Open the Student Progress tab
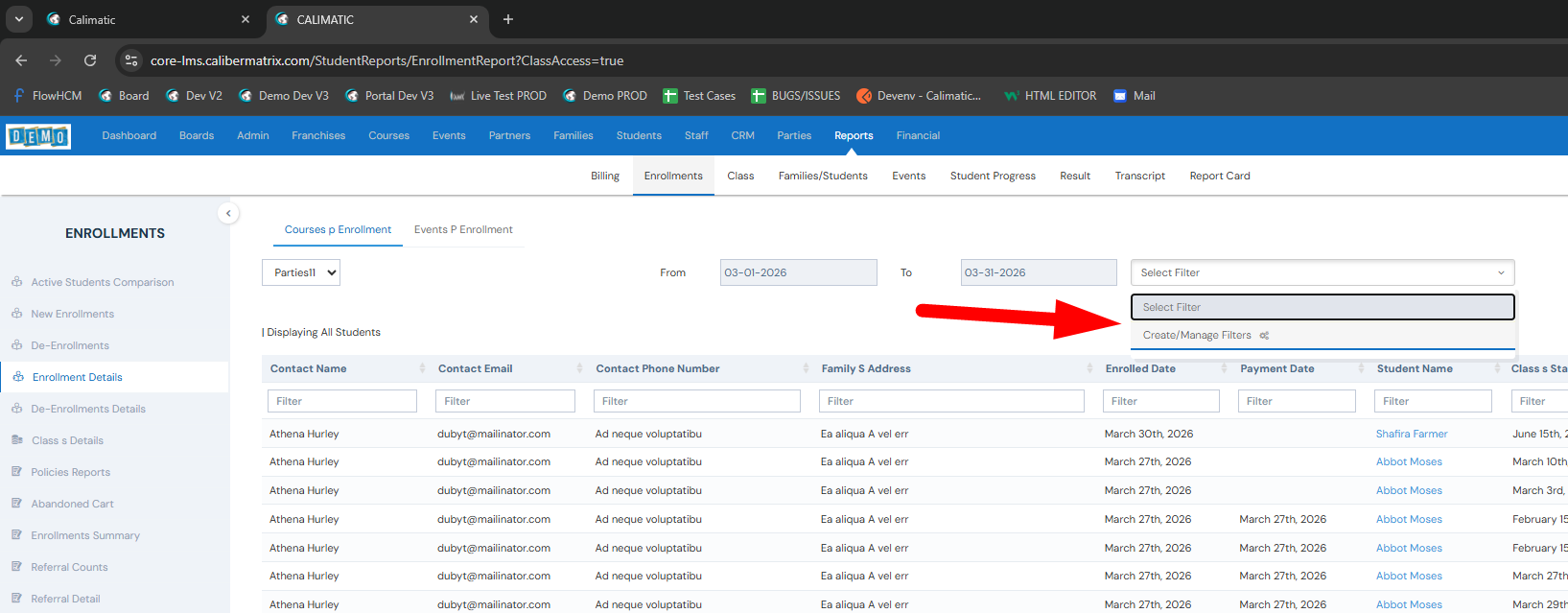Image resolution: width=1568 pixels, height=613 pixels. [x=993, y=176]
